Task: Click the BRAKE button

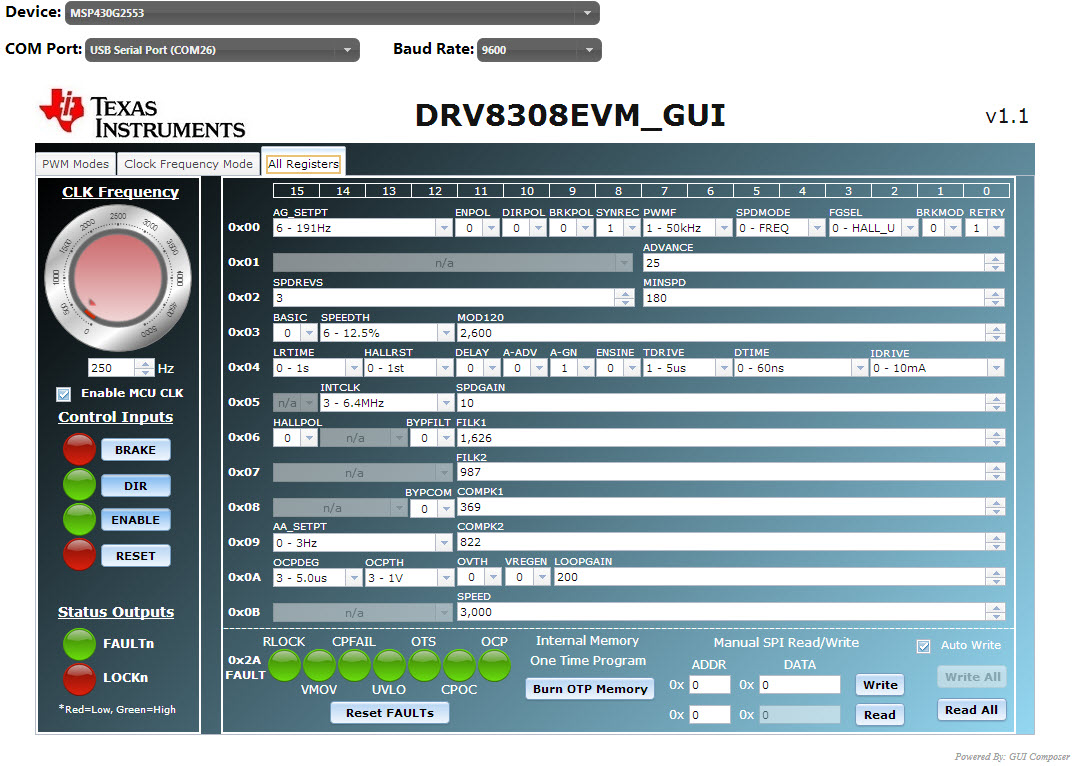Action: (x=135, y=450)
